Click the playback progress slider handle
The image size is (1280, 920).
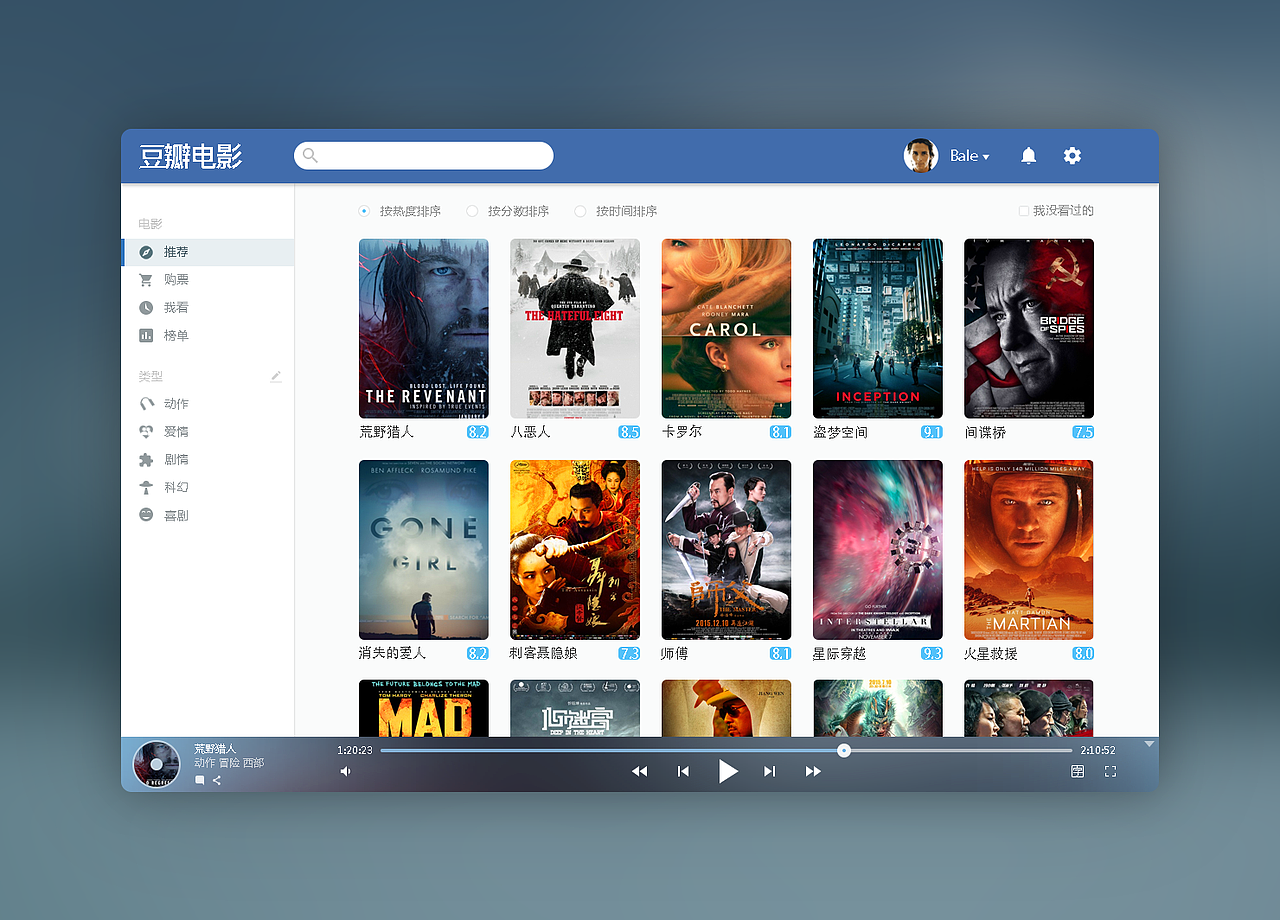(x=844, y=750)
